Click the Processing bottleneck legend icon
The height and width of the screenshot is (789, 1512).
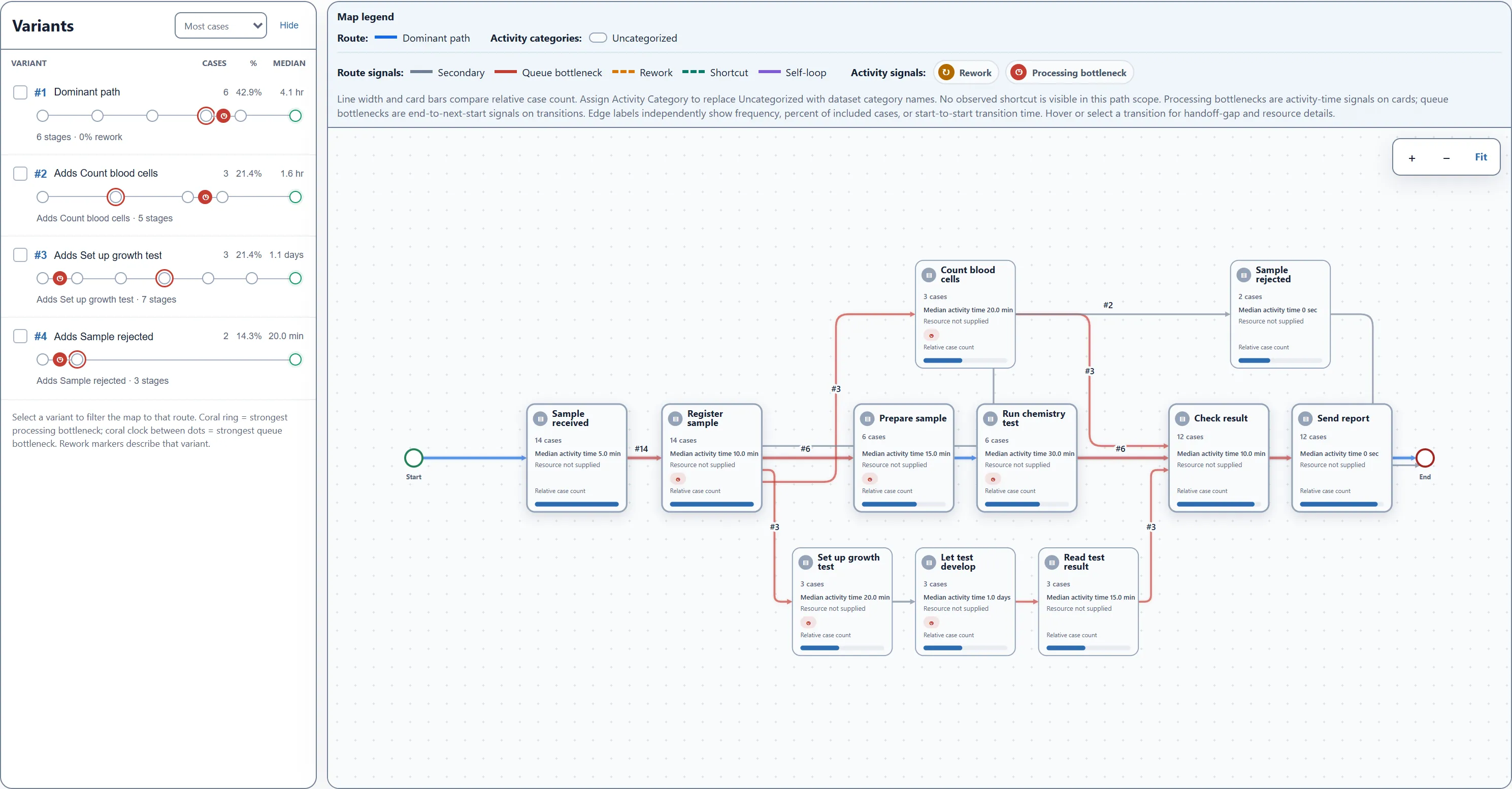[1018, 72]
